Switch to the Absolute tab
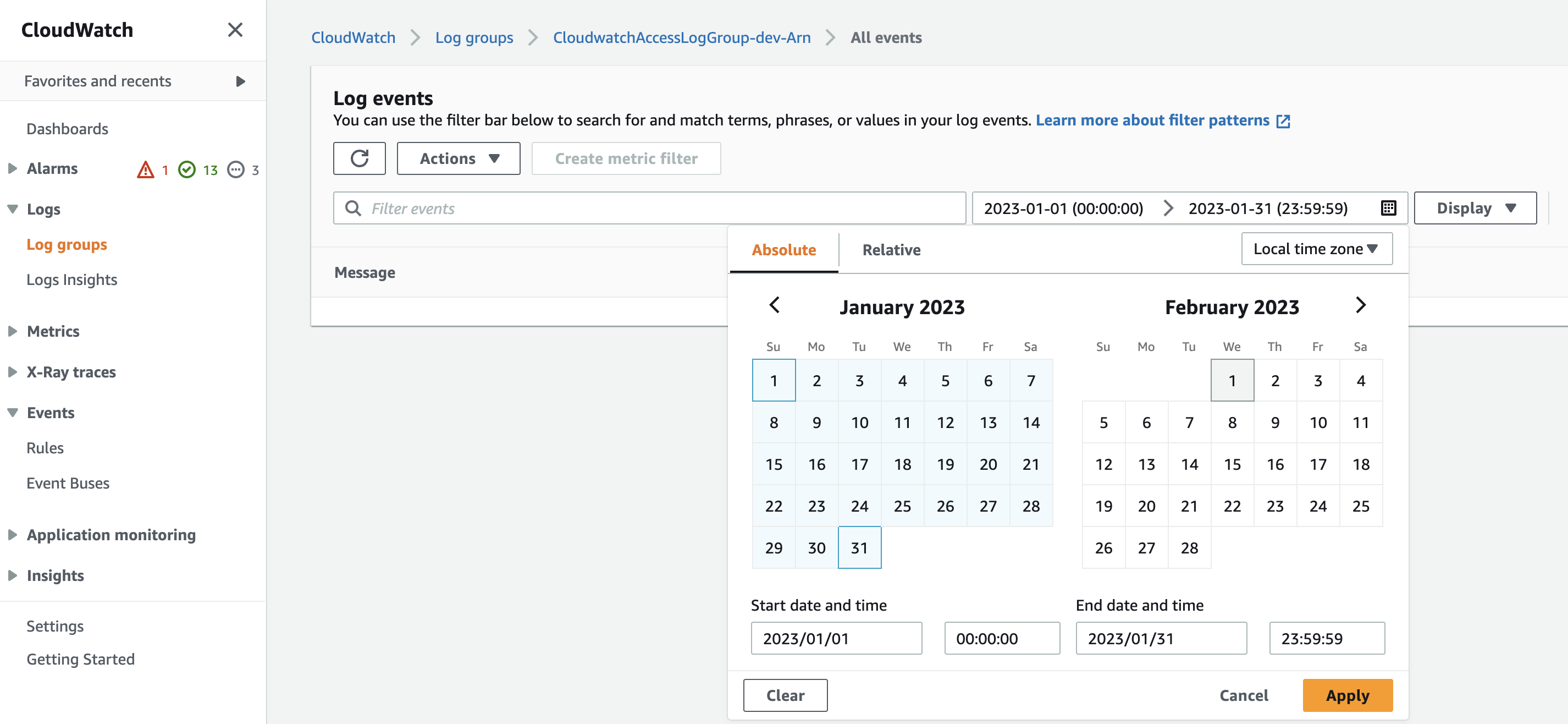1568x724 pixels. [x=783, y=250]
